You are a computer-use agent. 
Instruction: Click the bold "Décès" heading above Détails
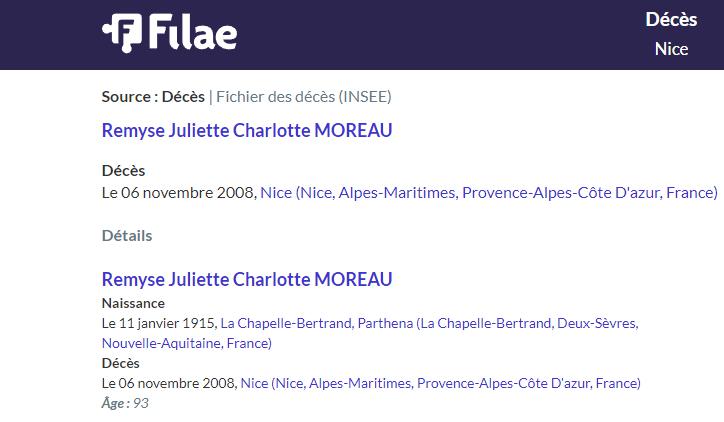123,170
